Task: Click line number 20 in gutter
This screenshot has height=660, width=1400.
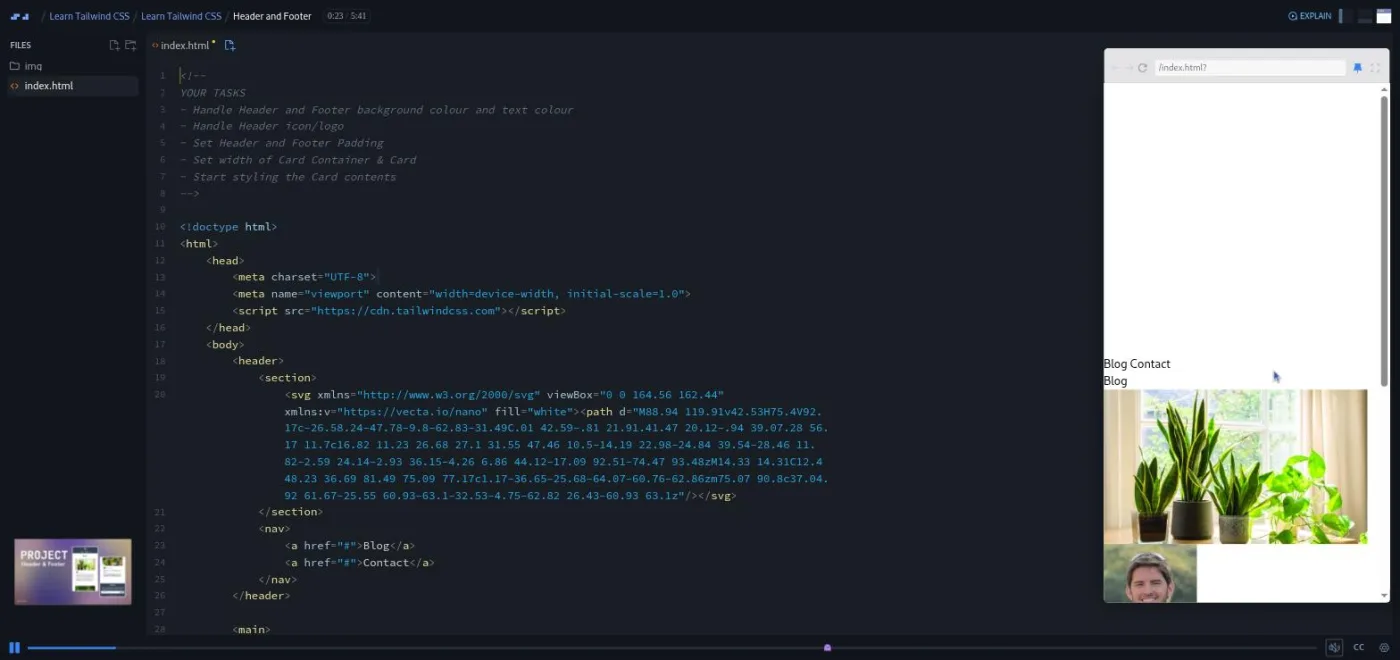Action: [160, 395]
